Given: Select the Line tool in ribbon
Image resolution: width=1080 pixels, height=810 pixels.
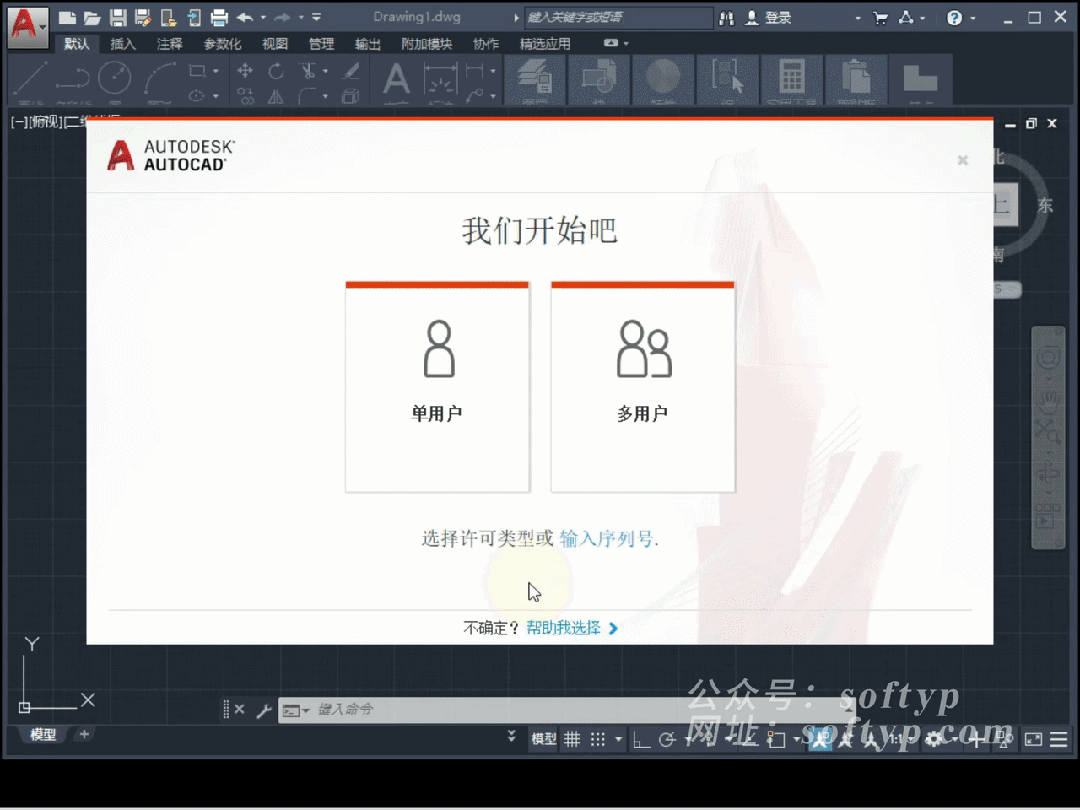Looking at the screenshot, I should (31, 77).
